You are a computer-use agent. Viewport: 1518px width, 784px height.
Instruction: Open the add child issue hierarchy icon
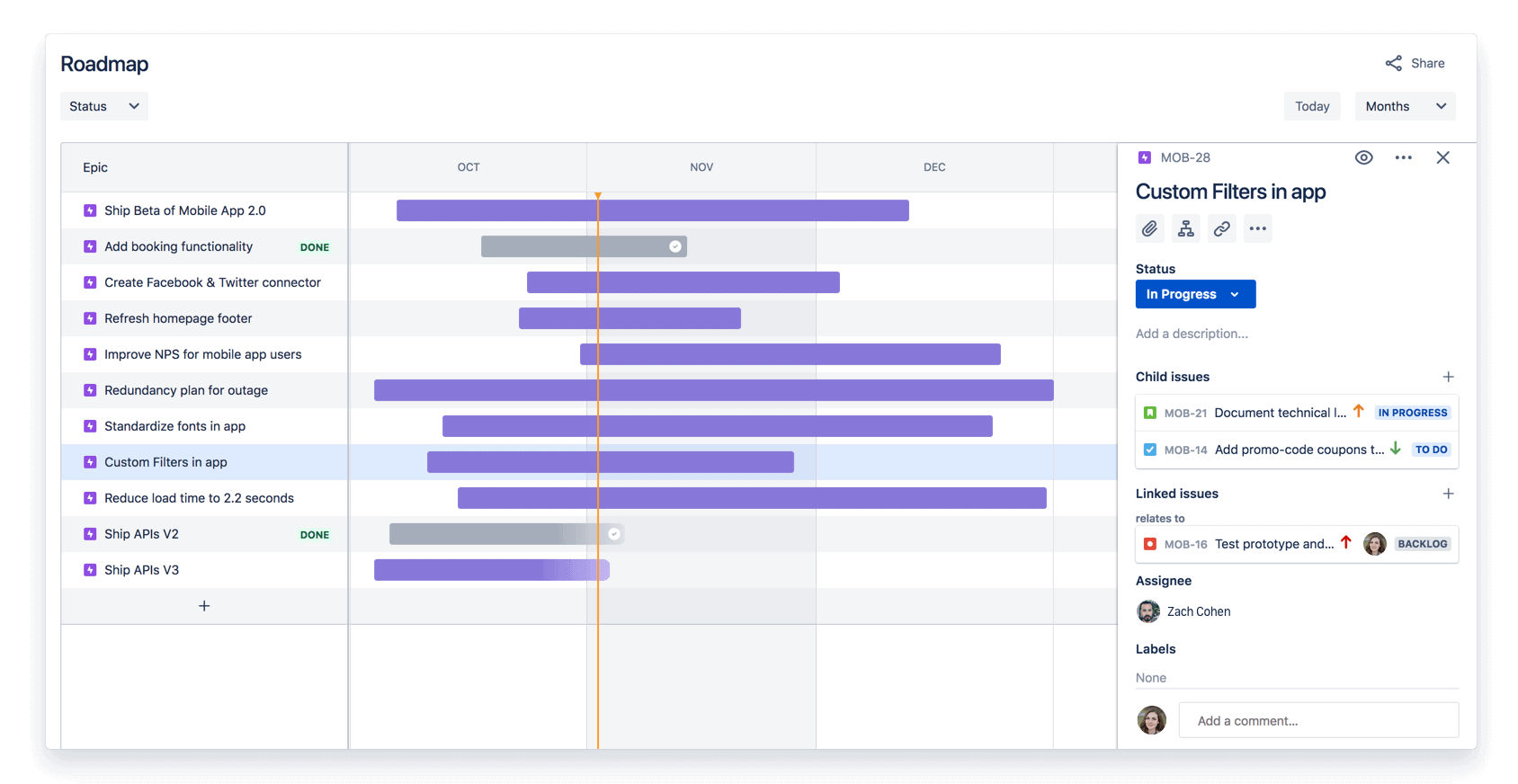pyautogui.click(x=1185, y=227)
